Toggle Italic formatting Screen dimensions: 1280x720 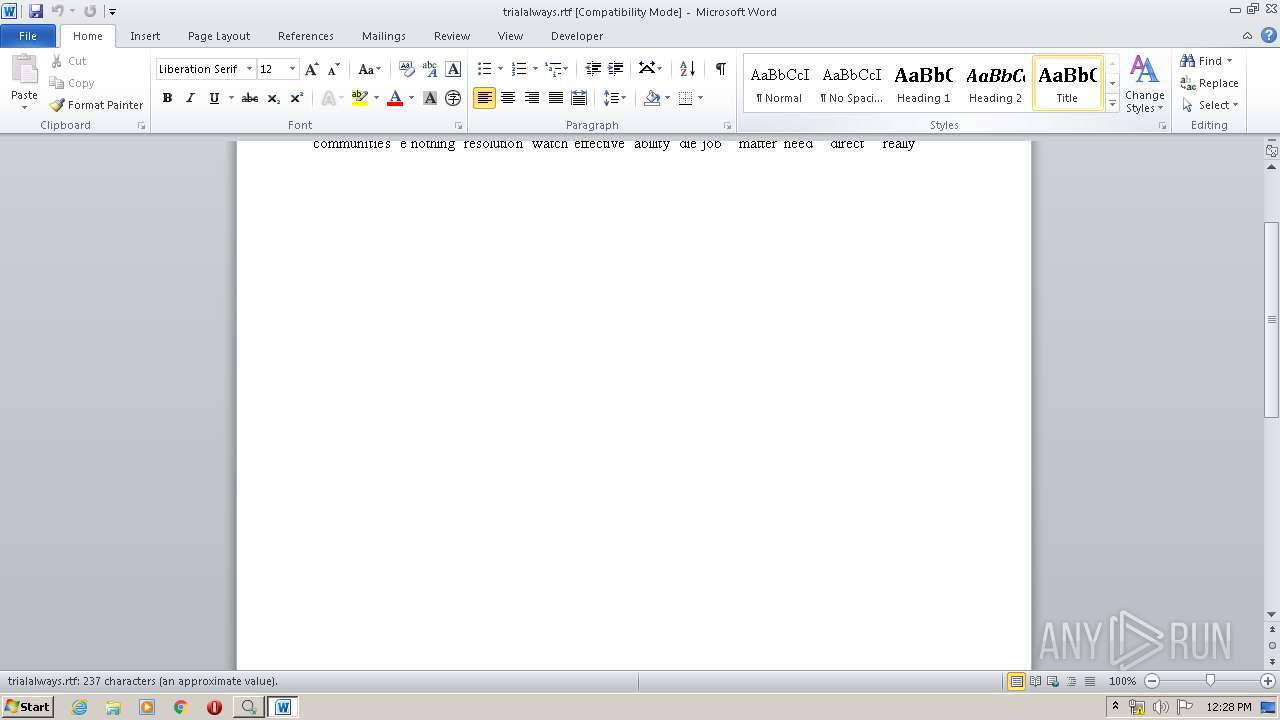coord(190,98)
